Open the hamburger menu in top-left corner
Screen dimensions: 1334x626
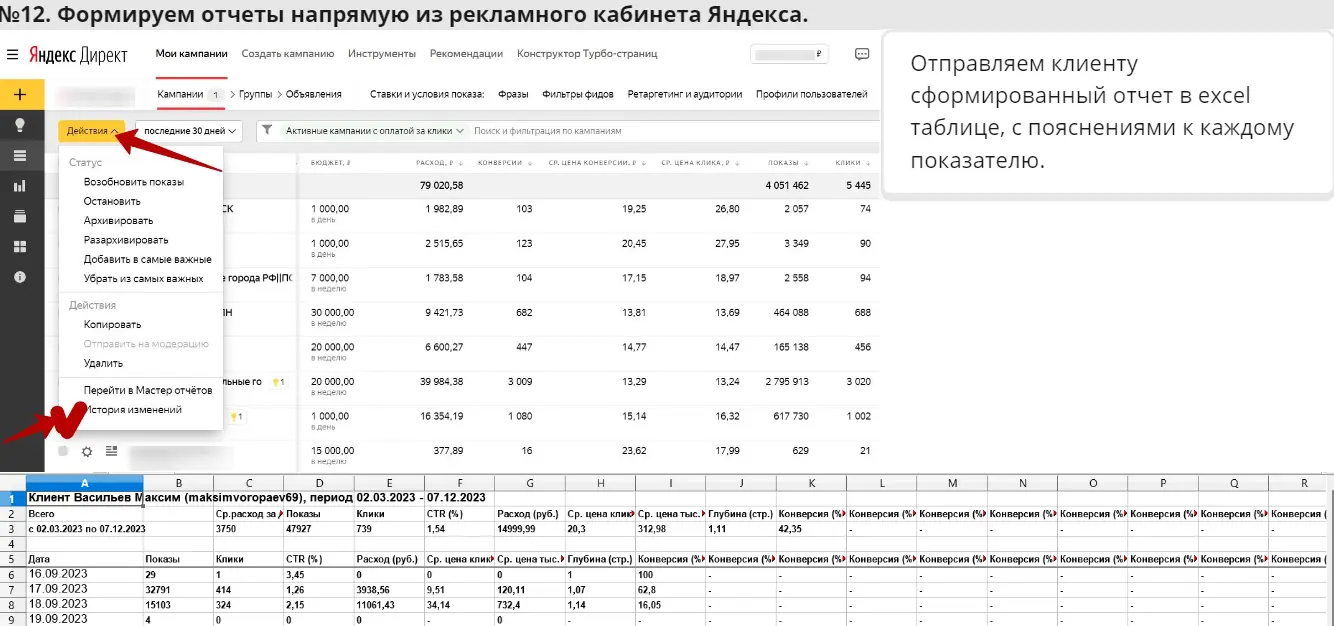click(x=13, y=54)
